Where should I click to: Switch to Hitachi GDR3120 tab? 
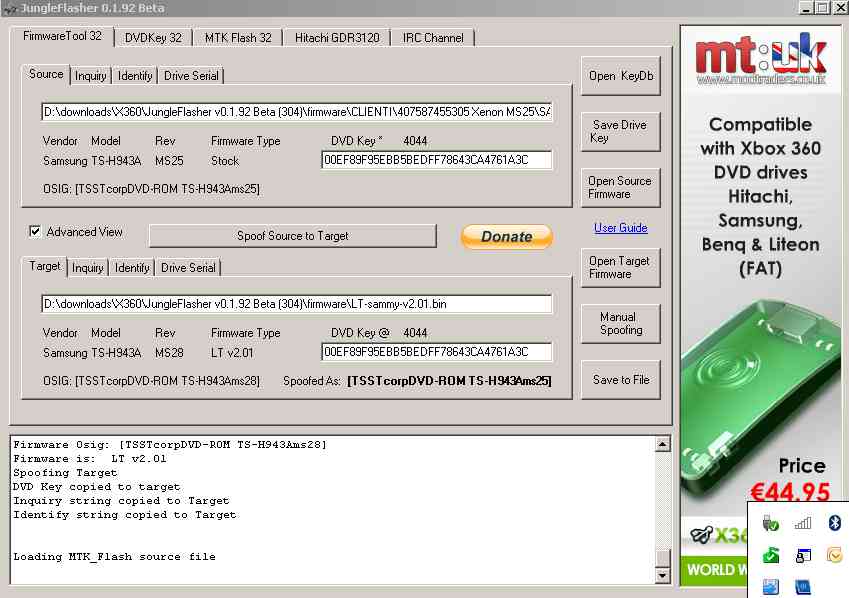pos(337,38)
